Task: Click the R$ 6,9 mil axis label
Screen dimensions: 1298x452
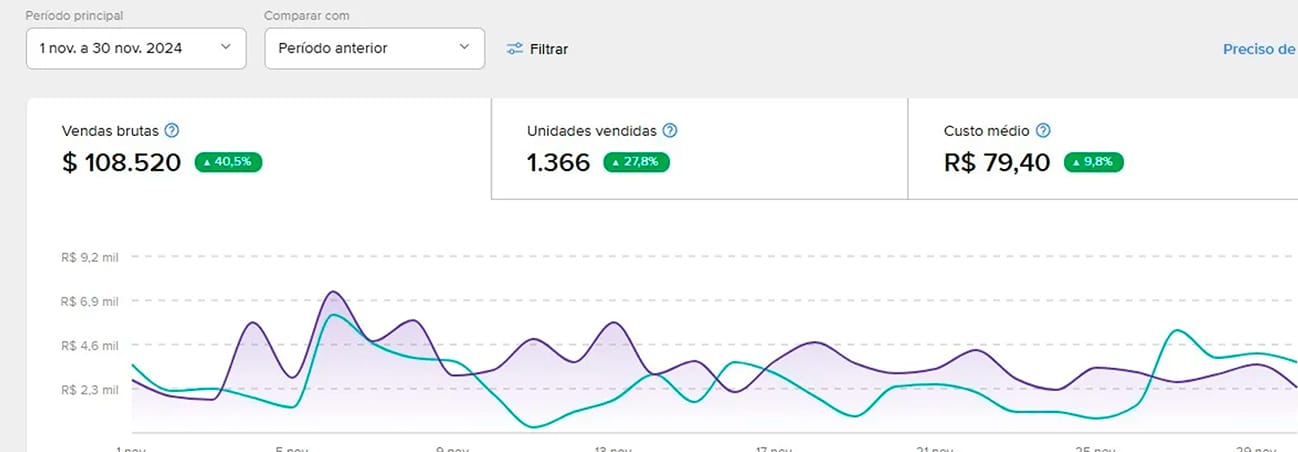Action: point(90,301)
